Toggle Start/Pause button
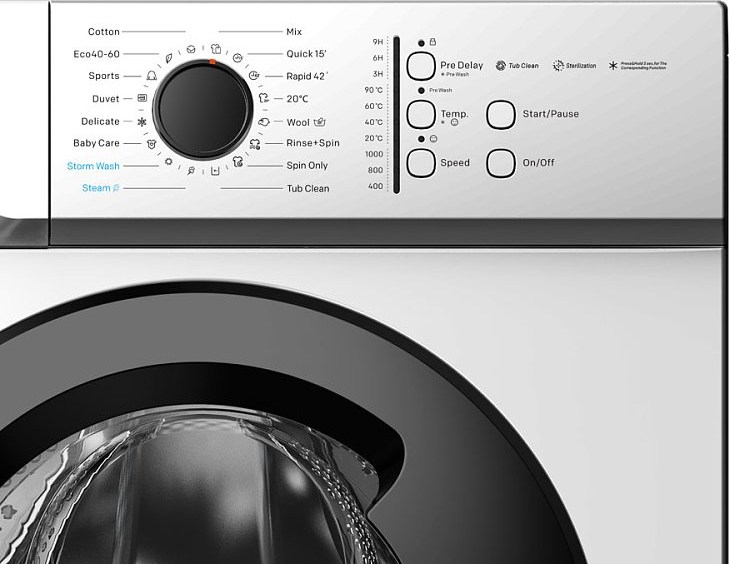Viewport: 729px width, 564px height. pos(501,114)
